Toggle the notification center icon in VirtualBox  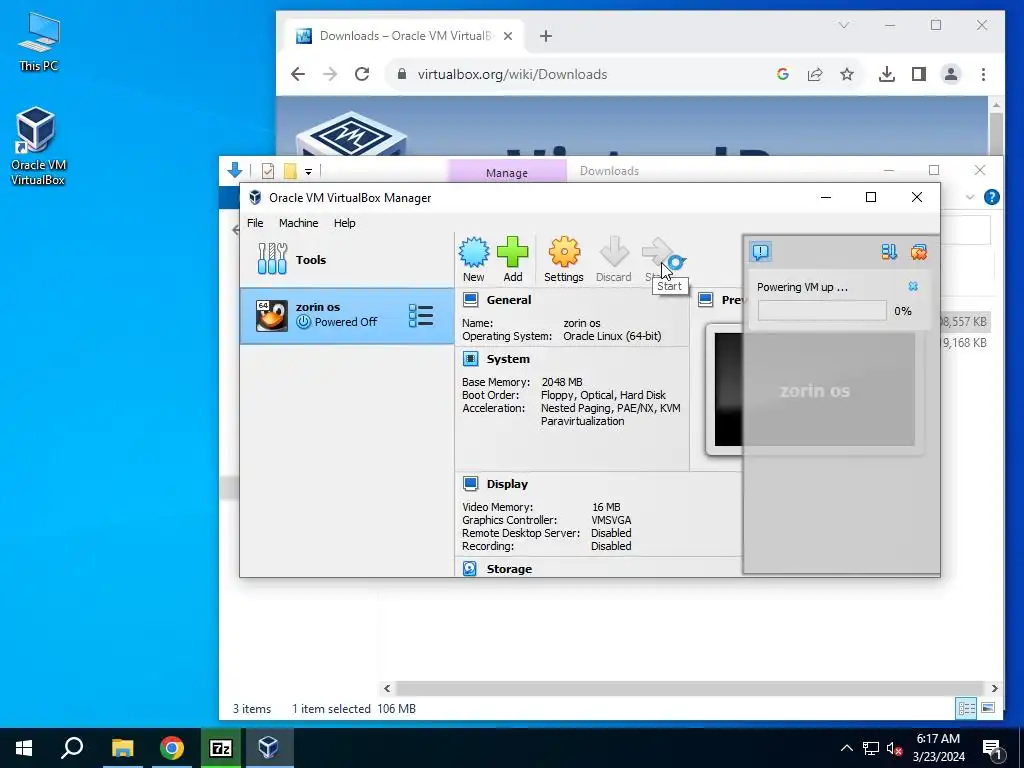pyautogui.click(x=761, y=251)
